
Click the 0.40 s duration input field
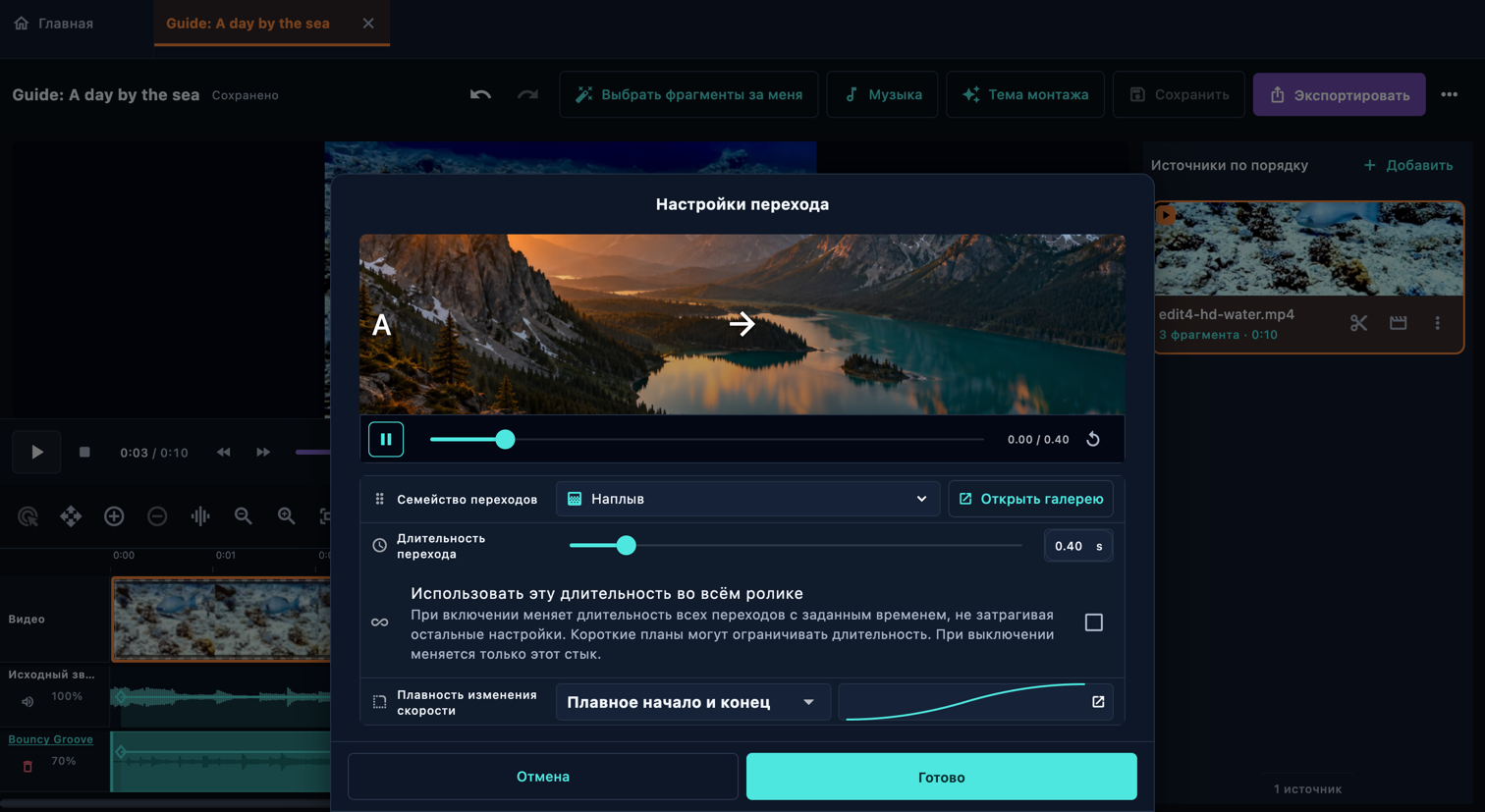pos(1077,546)
